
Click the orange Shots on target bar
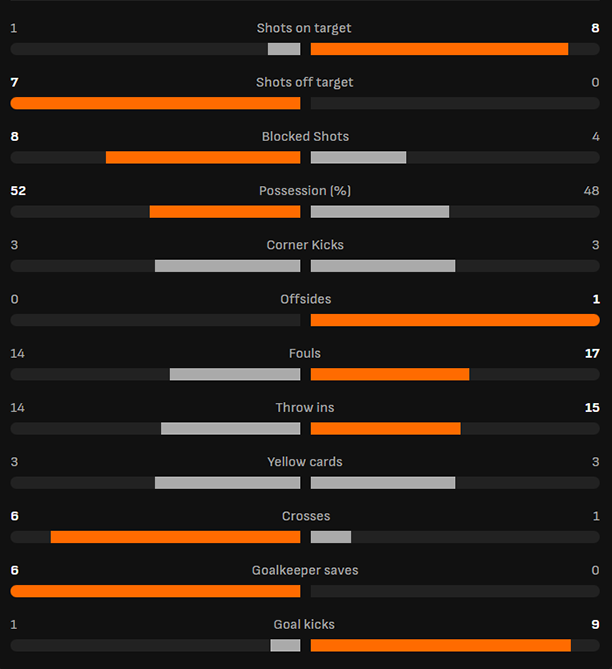pos(439,49)
